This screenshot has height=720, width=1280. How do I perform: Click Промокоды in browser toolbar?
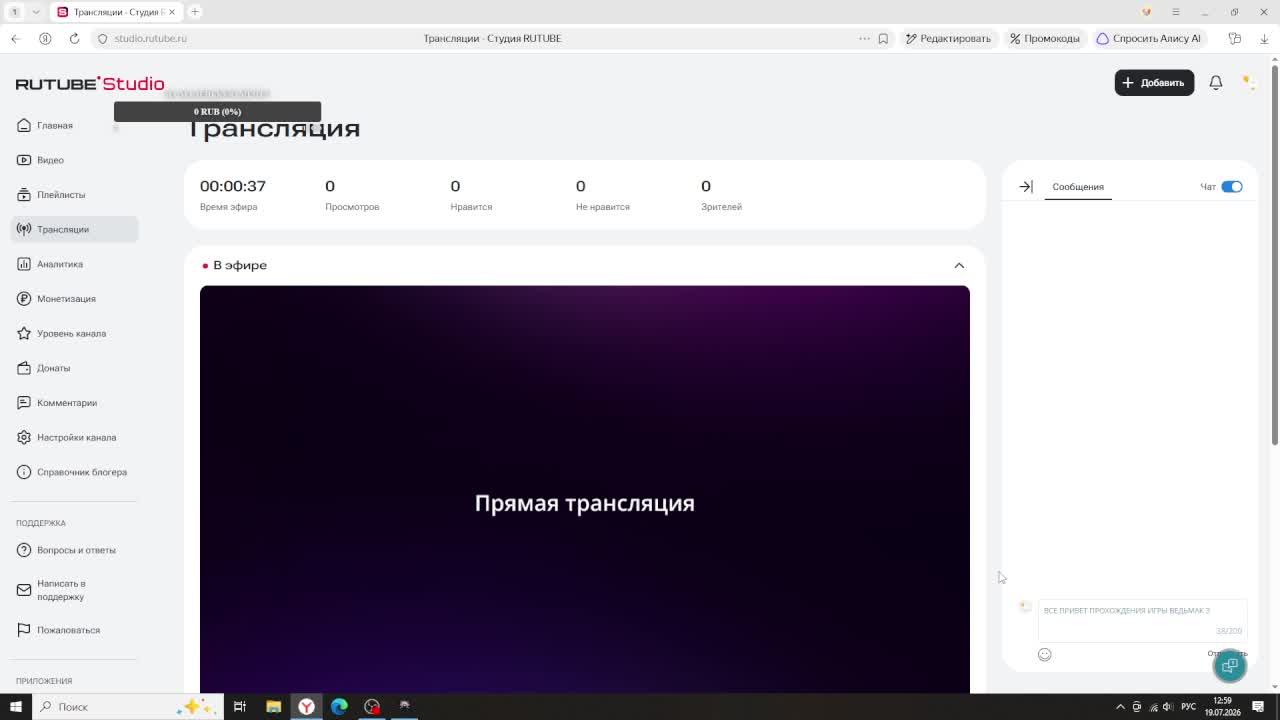coord(1045,38)
